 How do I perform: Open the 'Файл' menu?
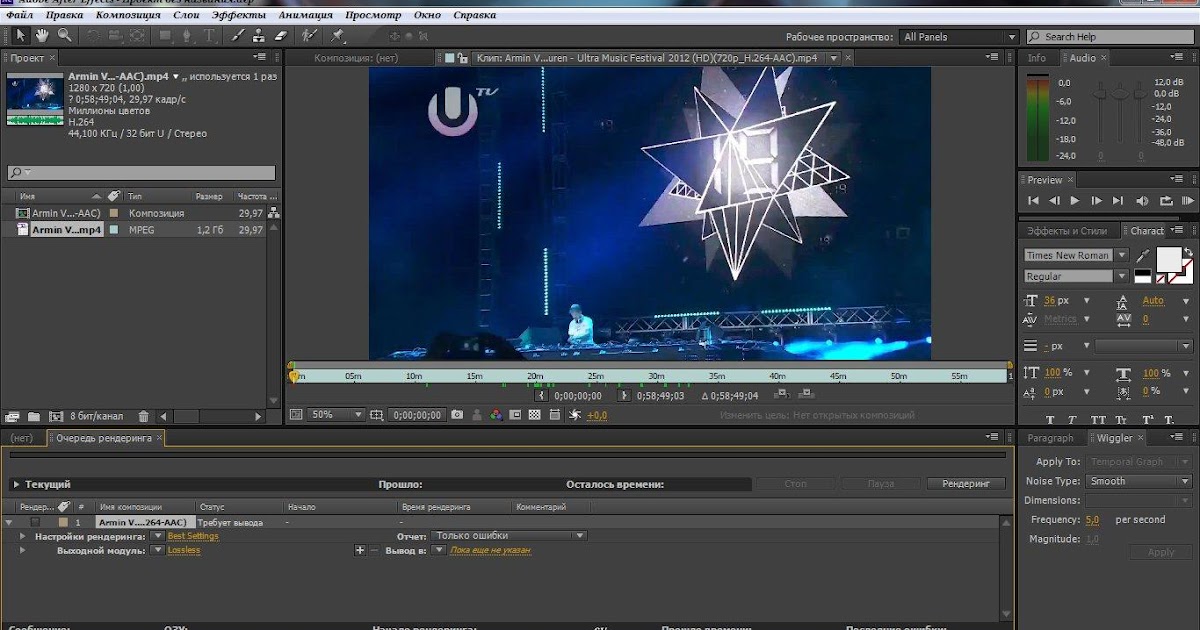tap(19, 15)
